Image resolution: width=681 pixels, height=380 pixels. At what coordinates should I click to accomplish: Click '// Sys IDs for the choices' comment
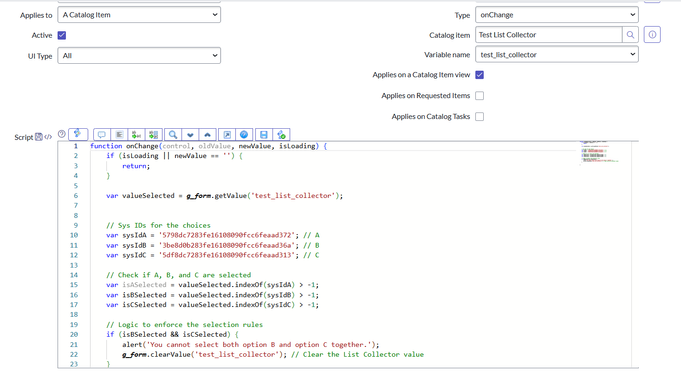coord(158,225)
